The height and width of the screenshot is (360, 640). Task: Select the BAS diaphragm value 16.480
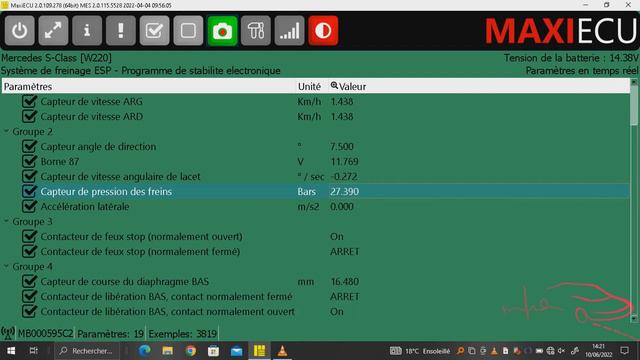[x=344, y=282]
